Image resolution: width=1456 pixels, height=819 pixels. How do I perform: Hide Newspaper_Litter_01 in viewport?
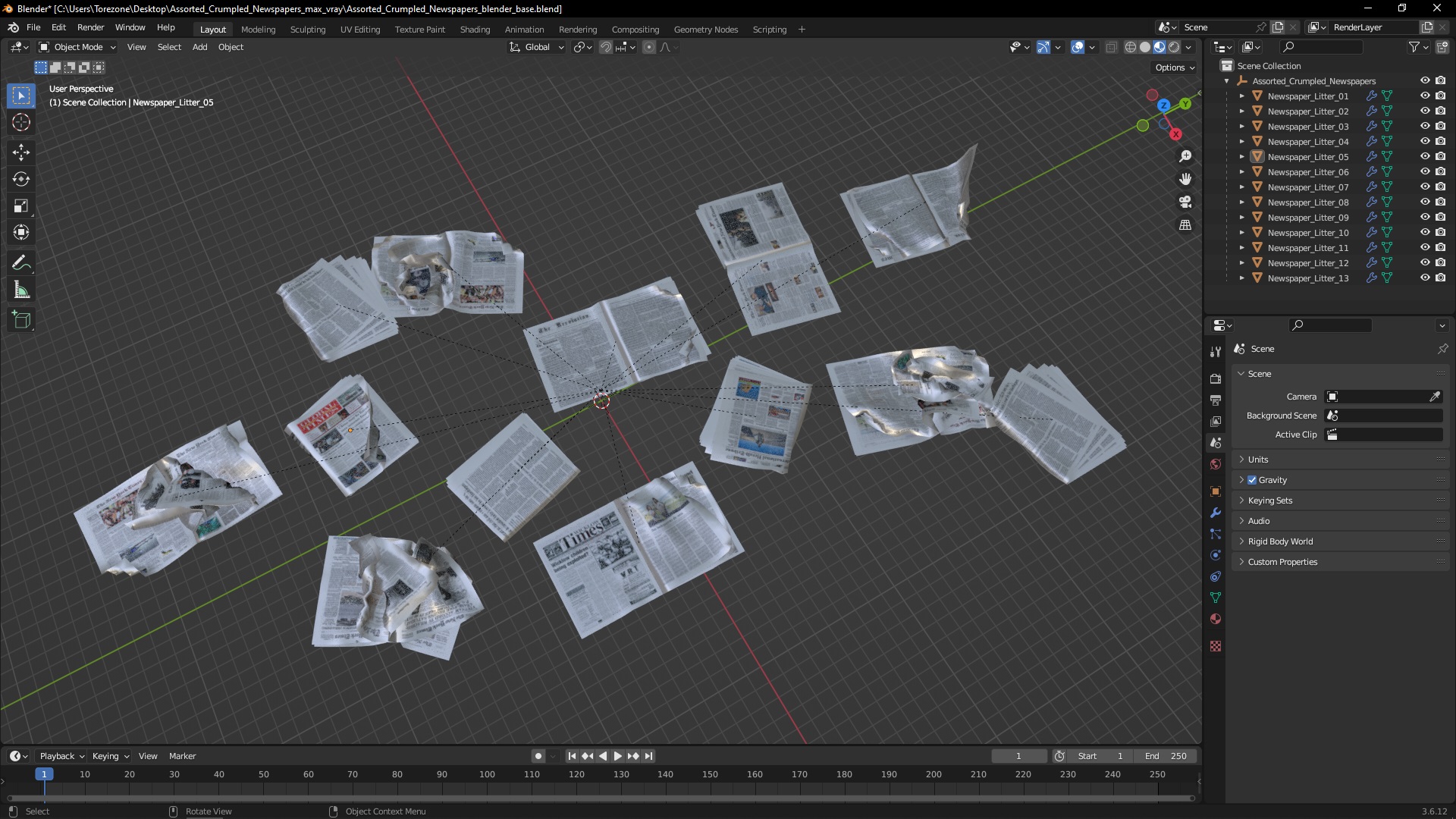tap(1425, 96)
